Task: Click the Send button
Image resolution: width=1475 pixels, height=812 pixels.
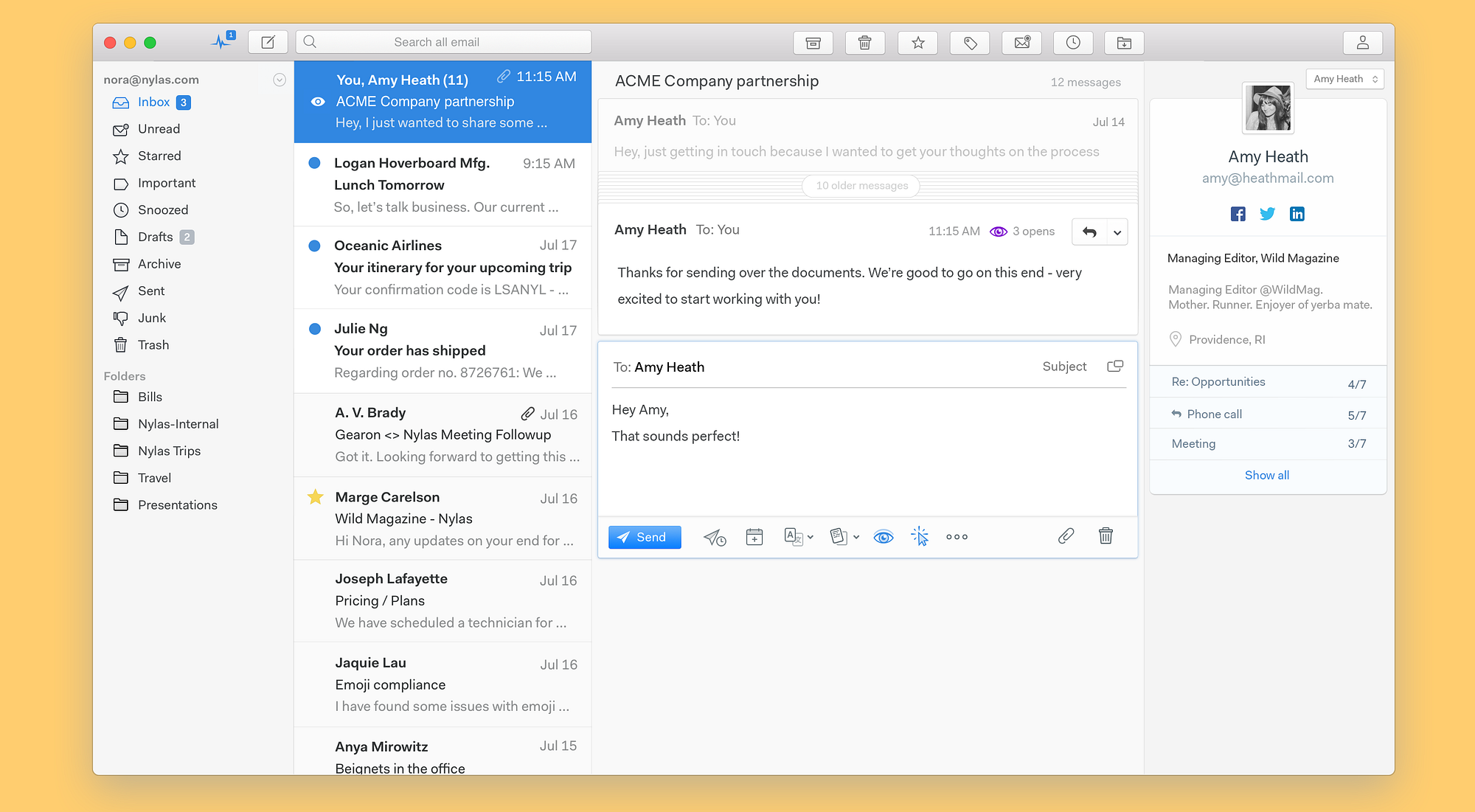Action: coord(644,537)
